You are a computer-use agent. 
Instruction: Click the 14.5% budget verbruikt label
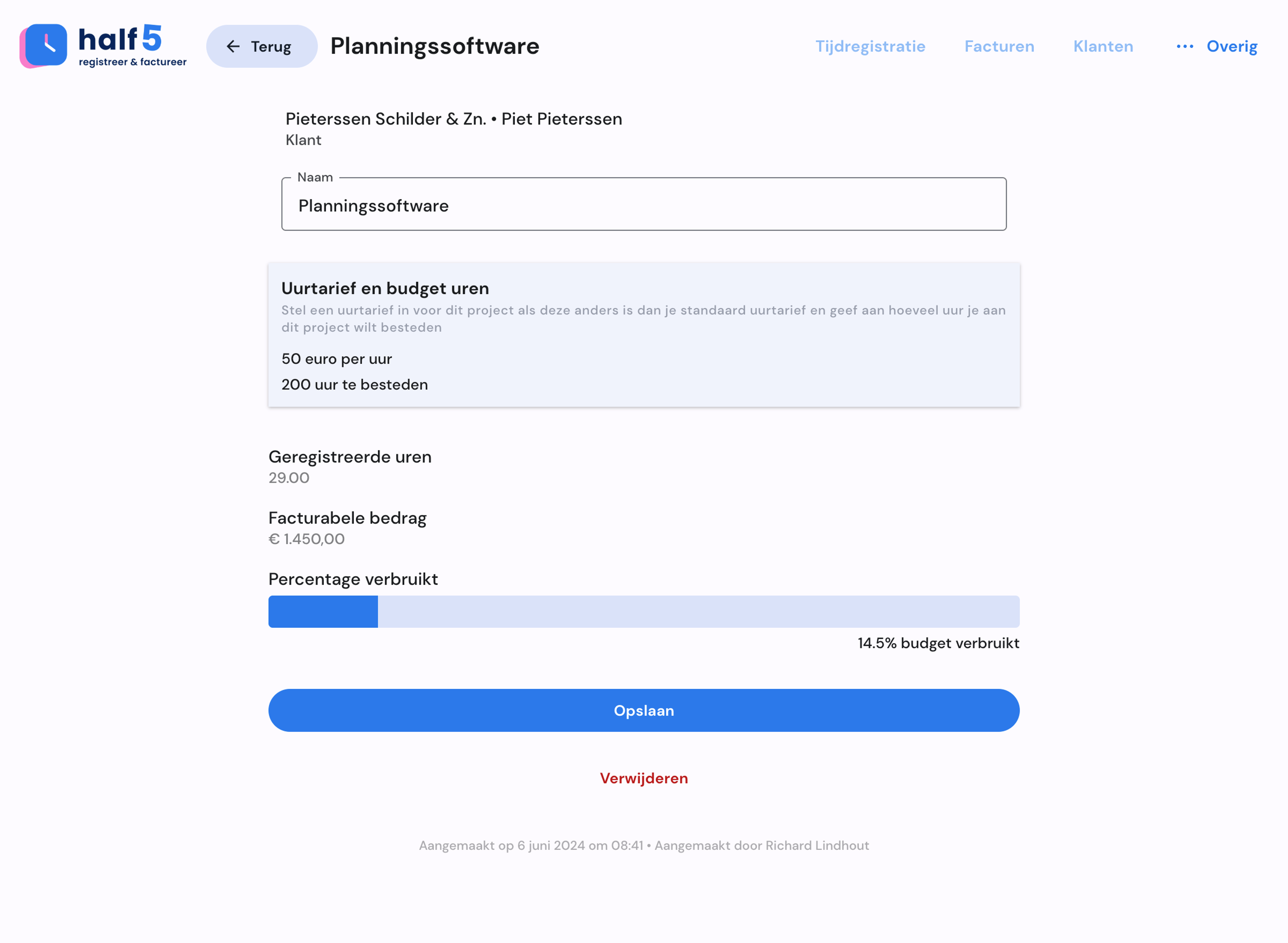coord(938,643)
